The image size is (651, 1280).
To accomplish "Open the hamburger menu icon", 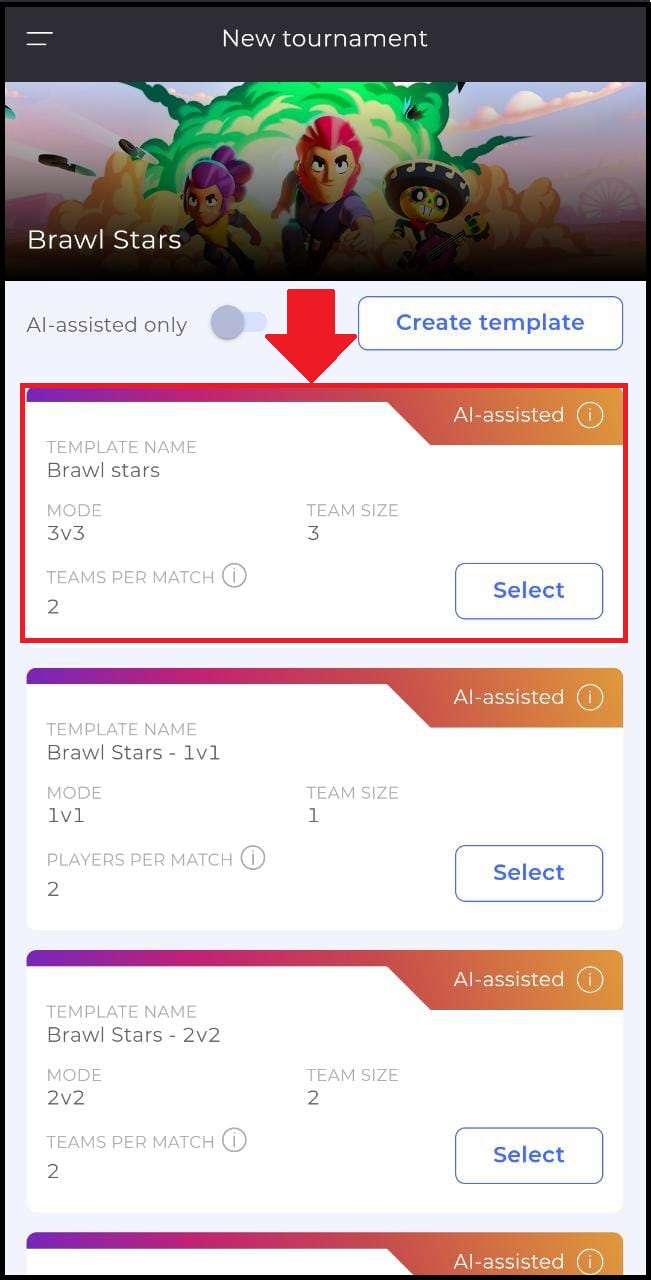I will pyautogui.click(x=40, y=39).
